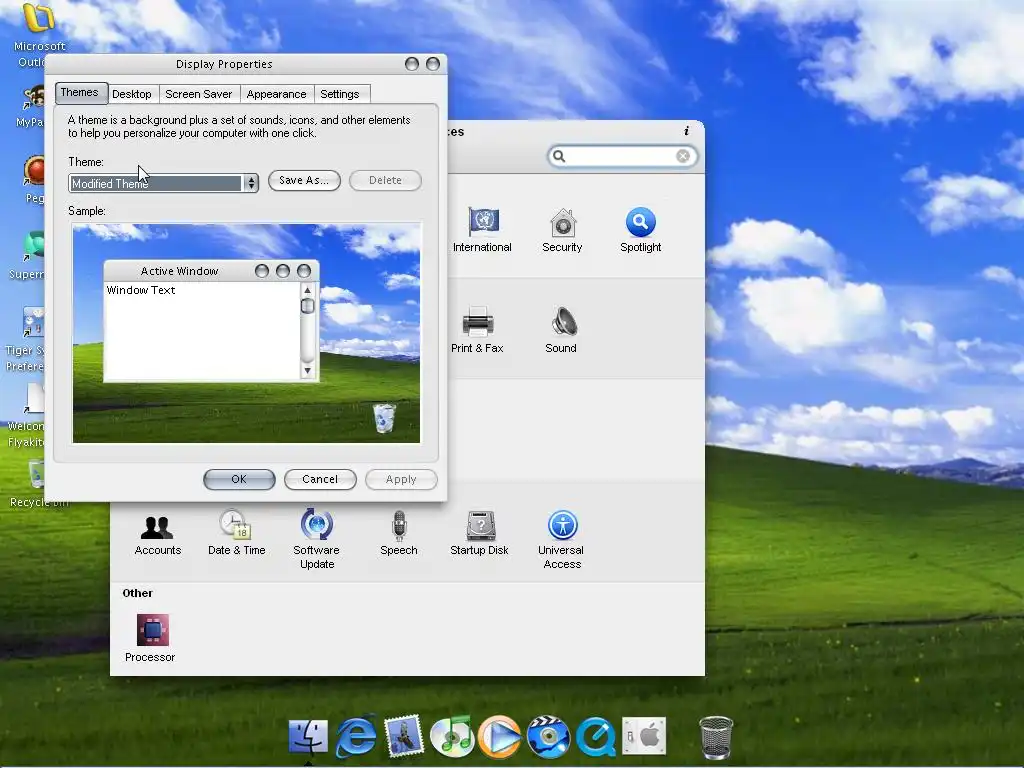
Task: Select the 'Other' section heading
Action: coord(137,593)
